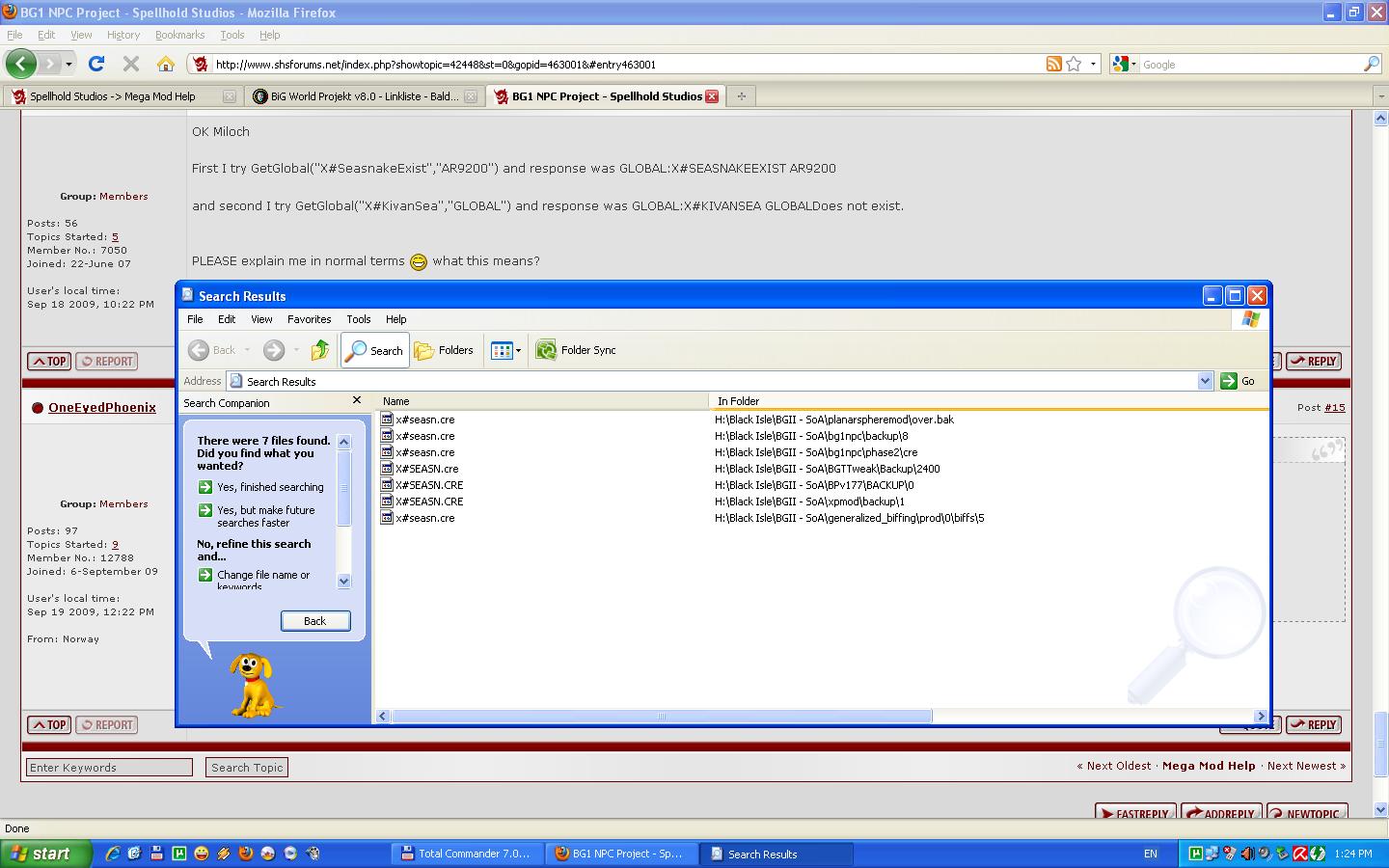This screenshot has height=868, width=1389.
Task: Click arrow beside 'Yes, but make future searches faster'
Action: click(205, 510)
